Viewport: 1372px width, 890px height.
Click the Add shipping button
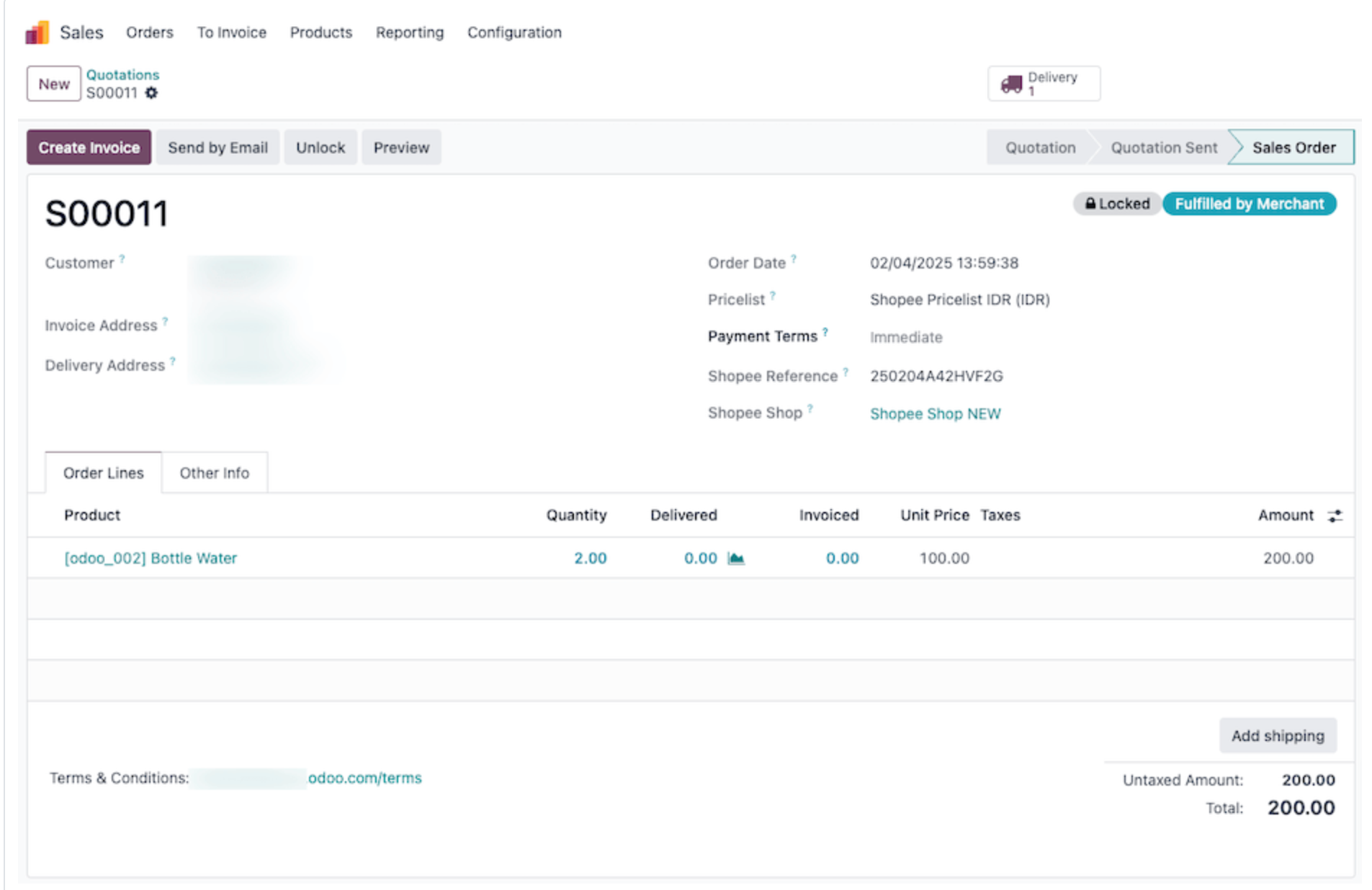pyautogui.click(x=1278, y=736)
